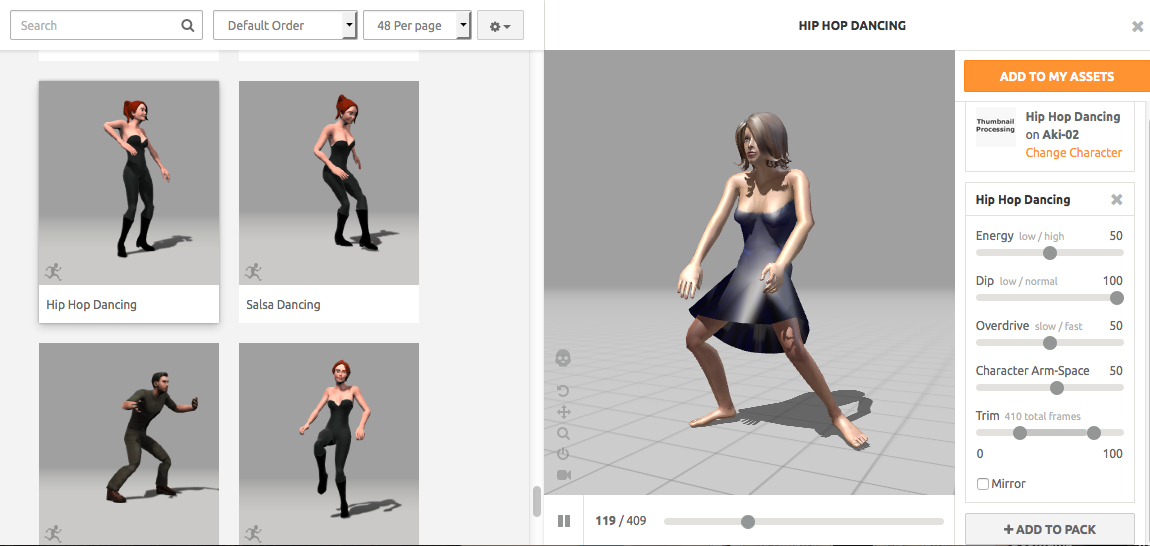Screen dimensions: 1150x546
Task: Click the 410 total frames label
Action: click(x=1042, y=416)
